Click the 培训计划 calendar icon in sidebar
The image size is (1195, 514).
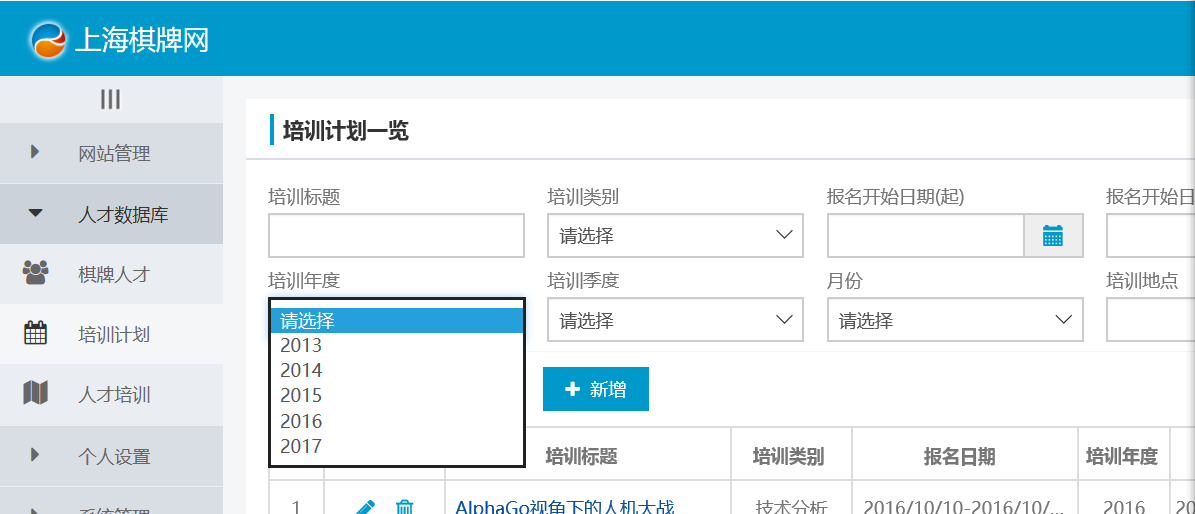[36, 334]
